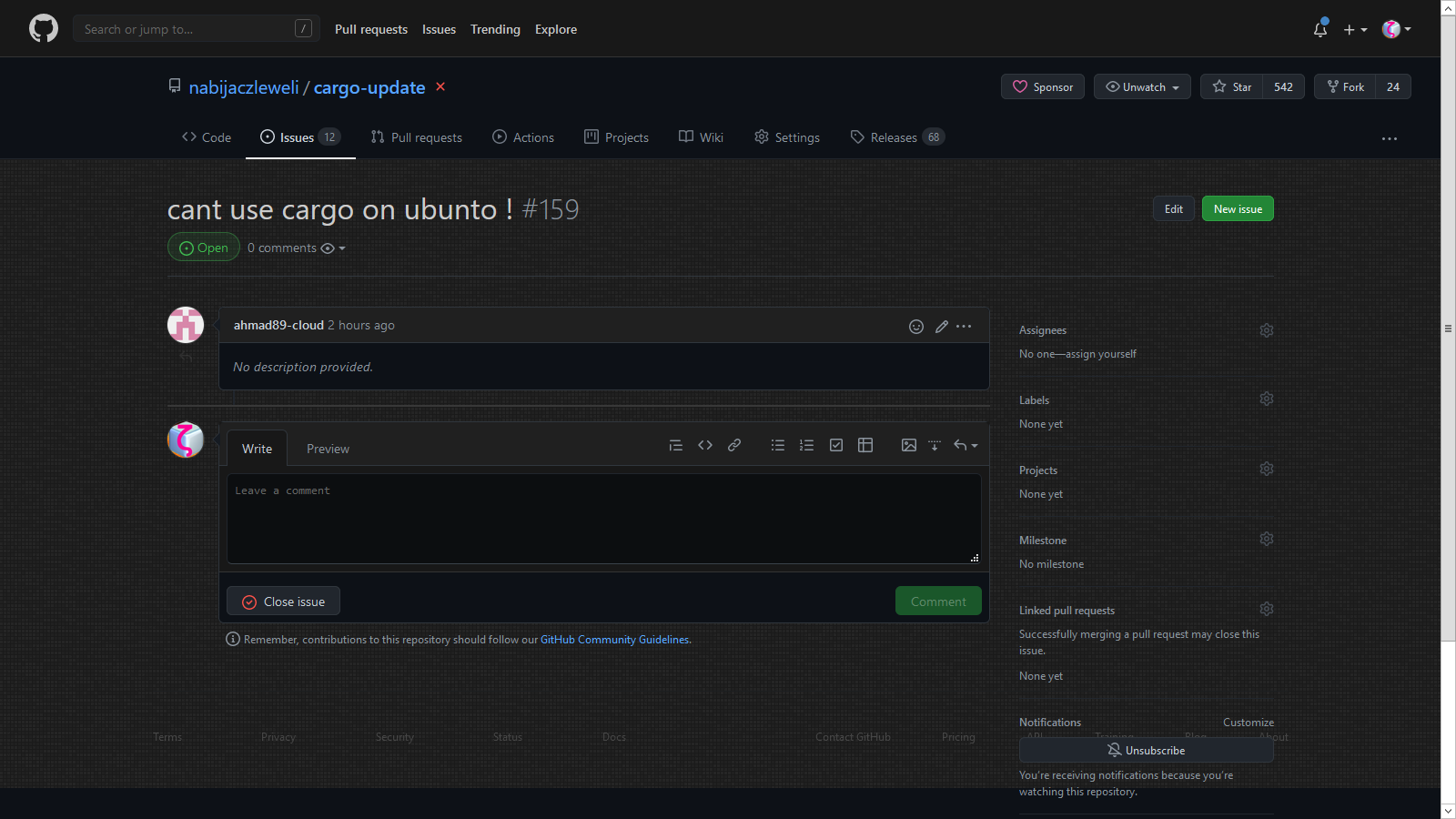Screen dimensions: 1456x819
Task: Focus the Leave a comment text box
Action: click(603, 519)
